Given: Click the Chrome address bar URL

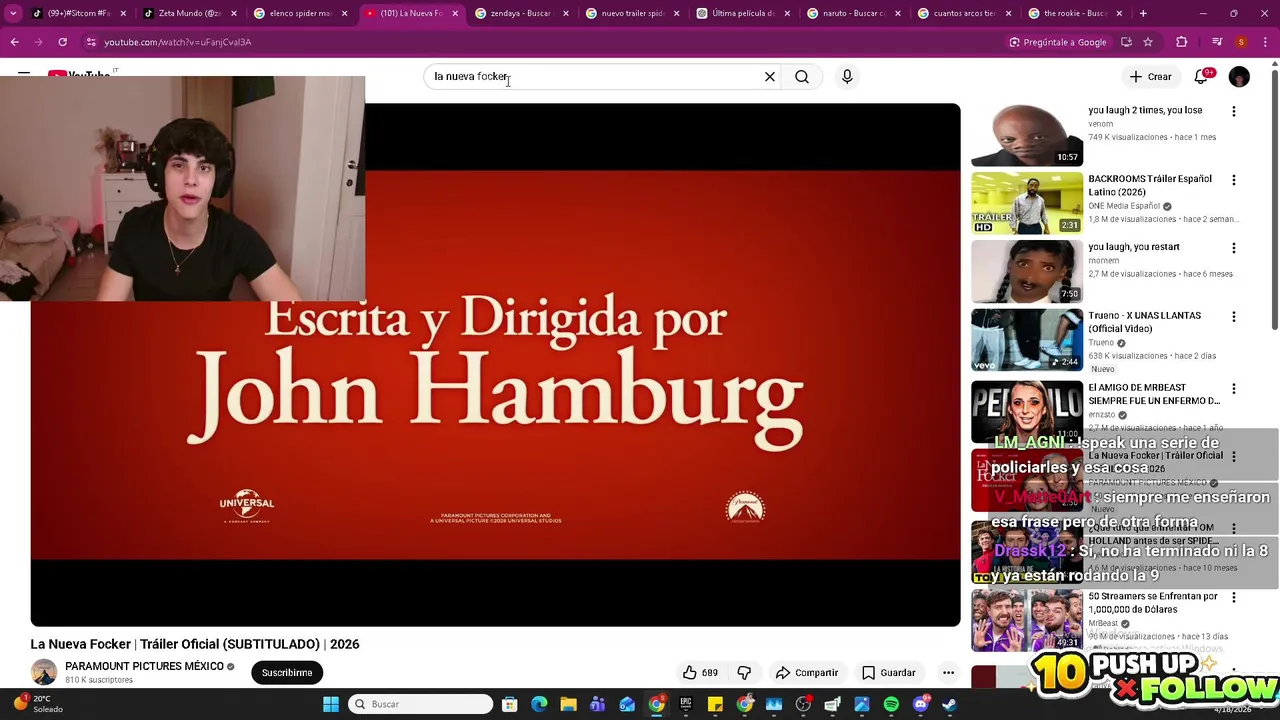Looking at the screenshot, I should click(x=178, y=42).
